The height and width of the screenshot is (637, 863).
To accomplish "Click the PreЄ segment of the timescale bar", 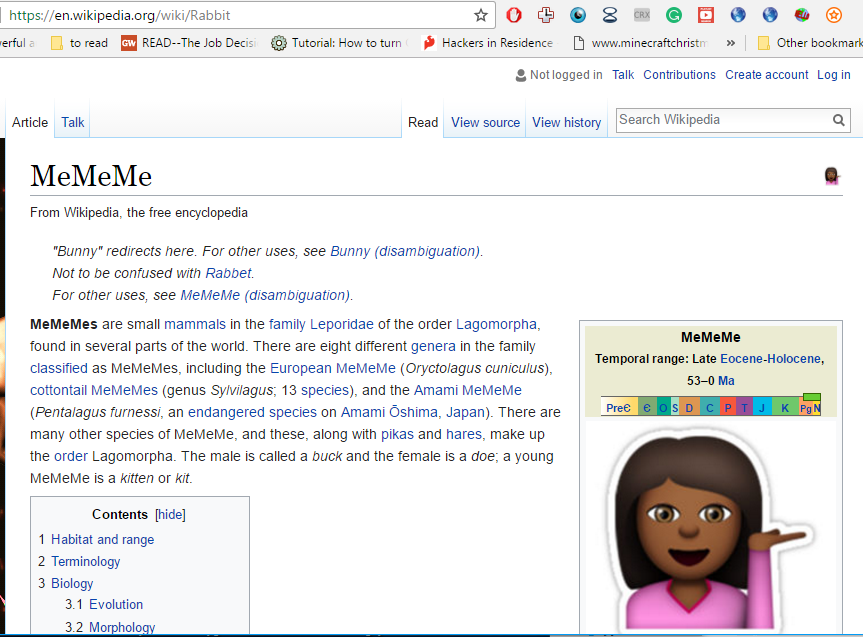I will tap(619, 408).
